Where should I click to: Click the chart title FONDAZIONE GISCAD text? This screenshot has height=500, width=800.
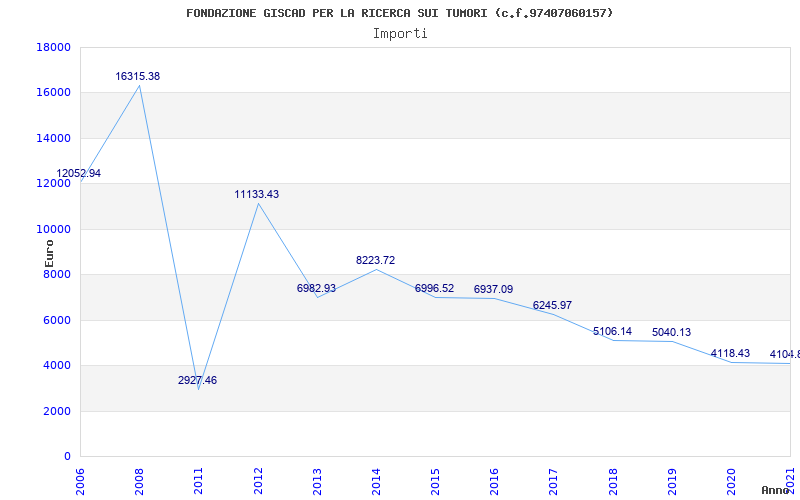(x=400, y=13)
